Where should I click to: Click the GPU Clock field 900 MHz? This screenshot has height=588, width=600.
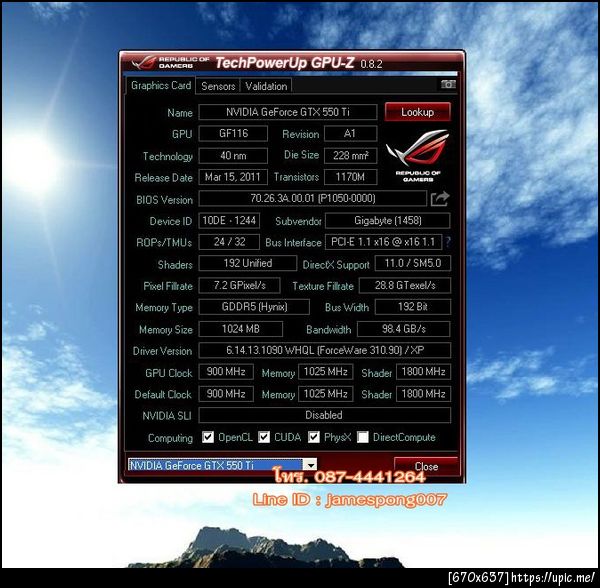[x=226, y=372]
